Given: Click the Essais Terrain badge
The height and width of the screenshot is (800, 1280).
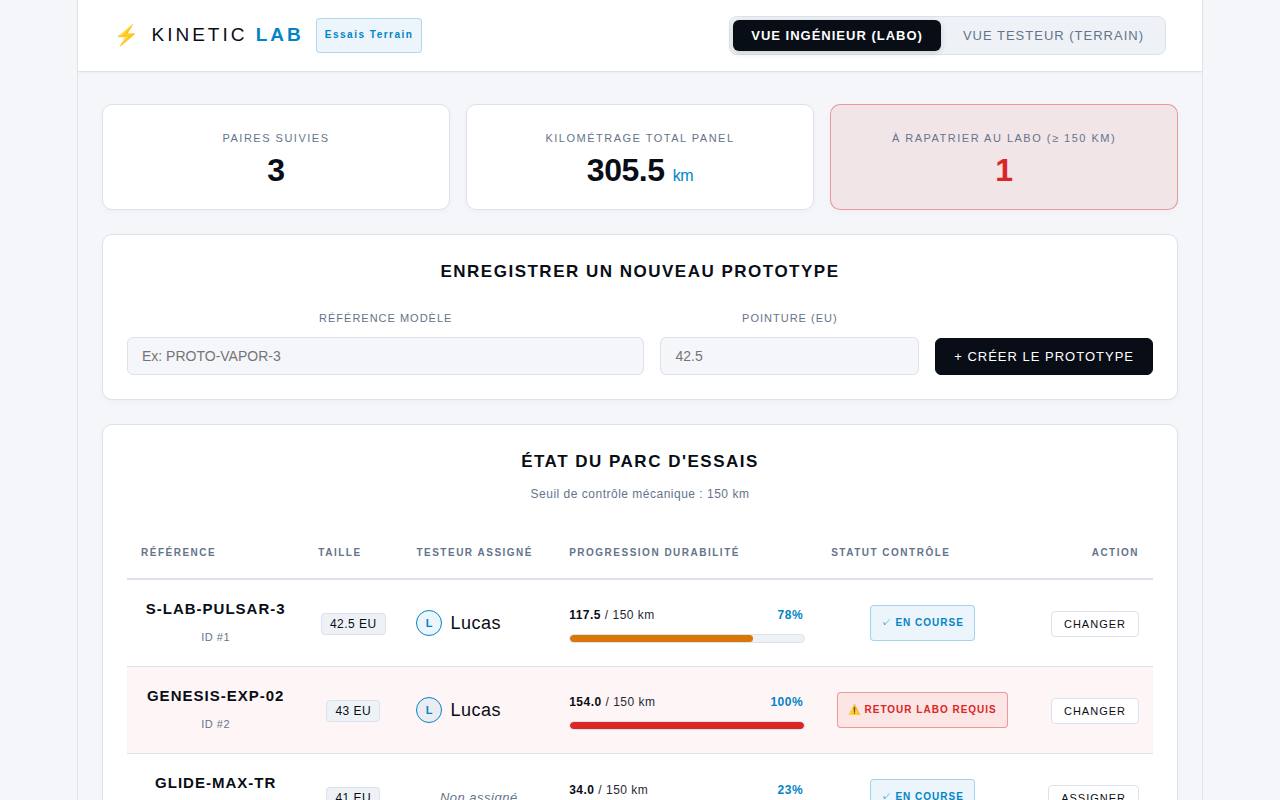Looking at the screenshot, I should point(369,35).
